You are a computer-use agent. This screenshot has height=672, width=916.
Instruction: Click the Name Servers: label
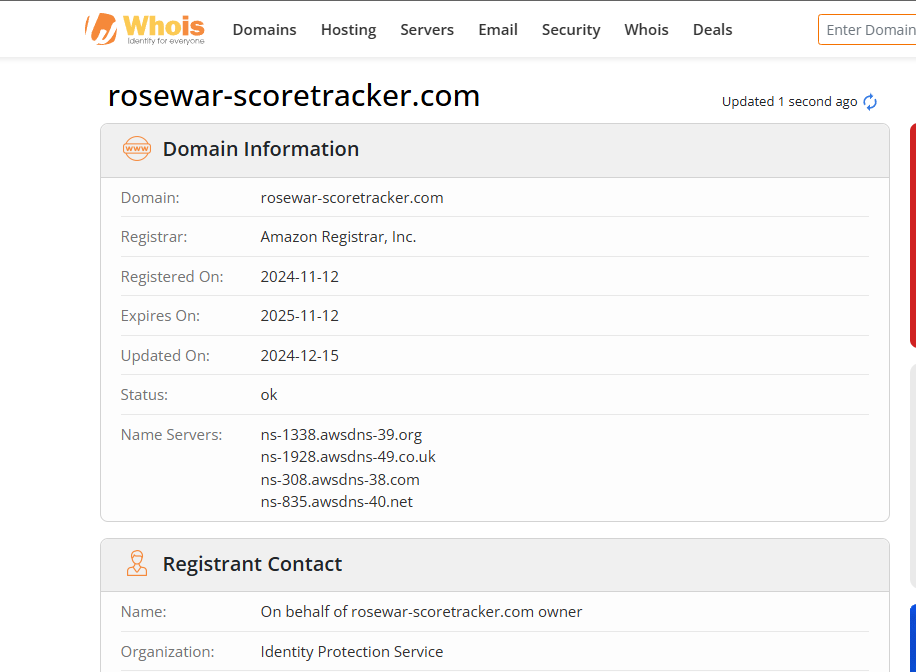(171, 435)
